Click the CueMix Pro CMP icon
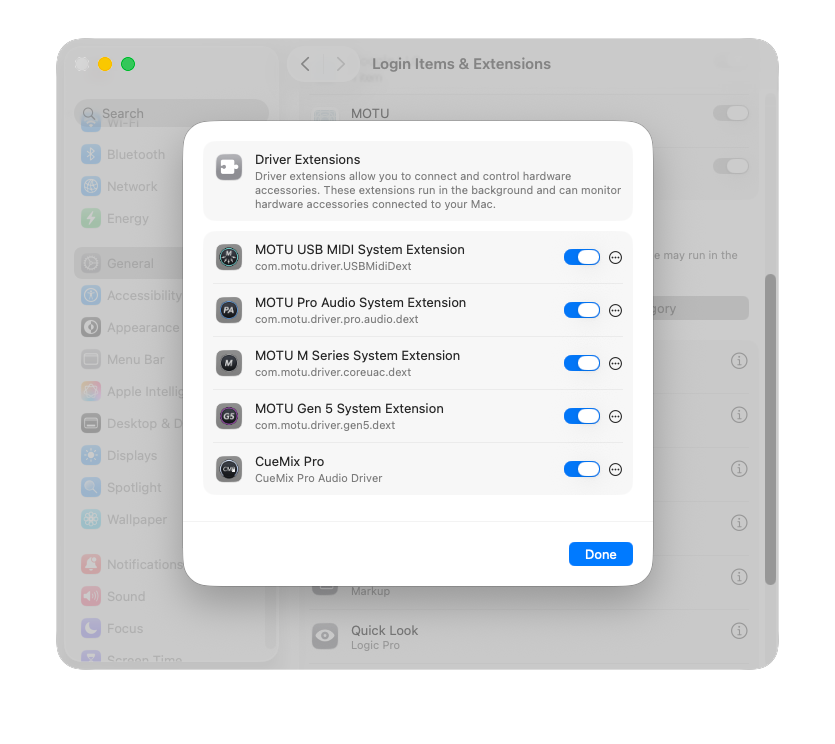 point(229,468)
